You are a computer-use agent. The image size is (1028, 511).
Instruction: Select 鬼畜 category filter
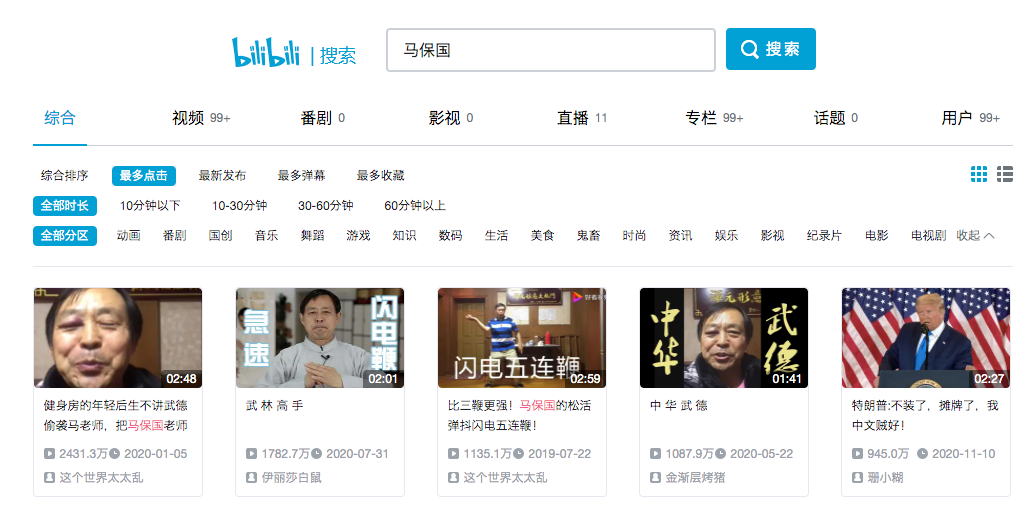coord(588,236)
